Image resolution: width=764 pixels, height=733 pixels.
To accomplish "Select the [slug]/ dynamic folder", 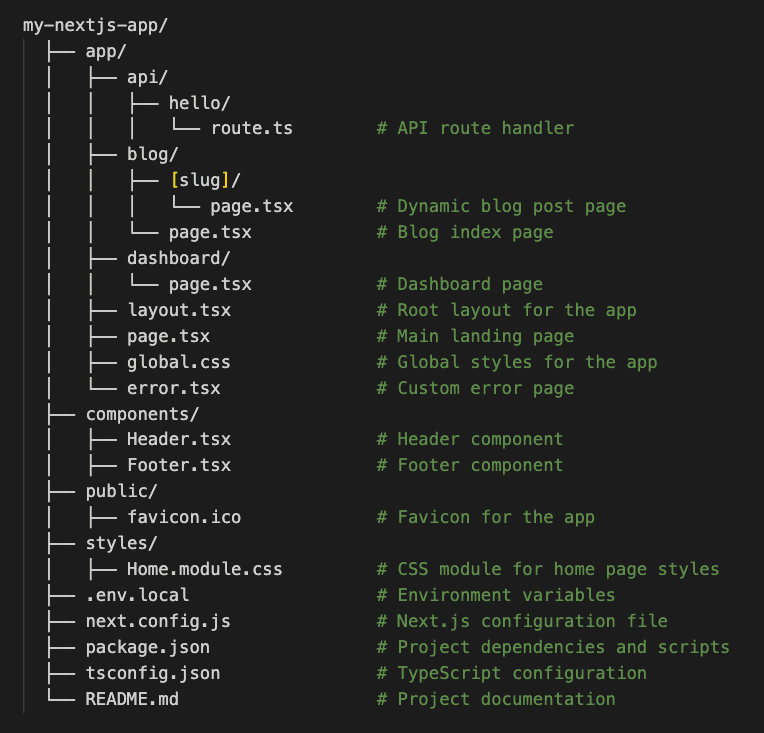I will click(x=205, y=180).
